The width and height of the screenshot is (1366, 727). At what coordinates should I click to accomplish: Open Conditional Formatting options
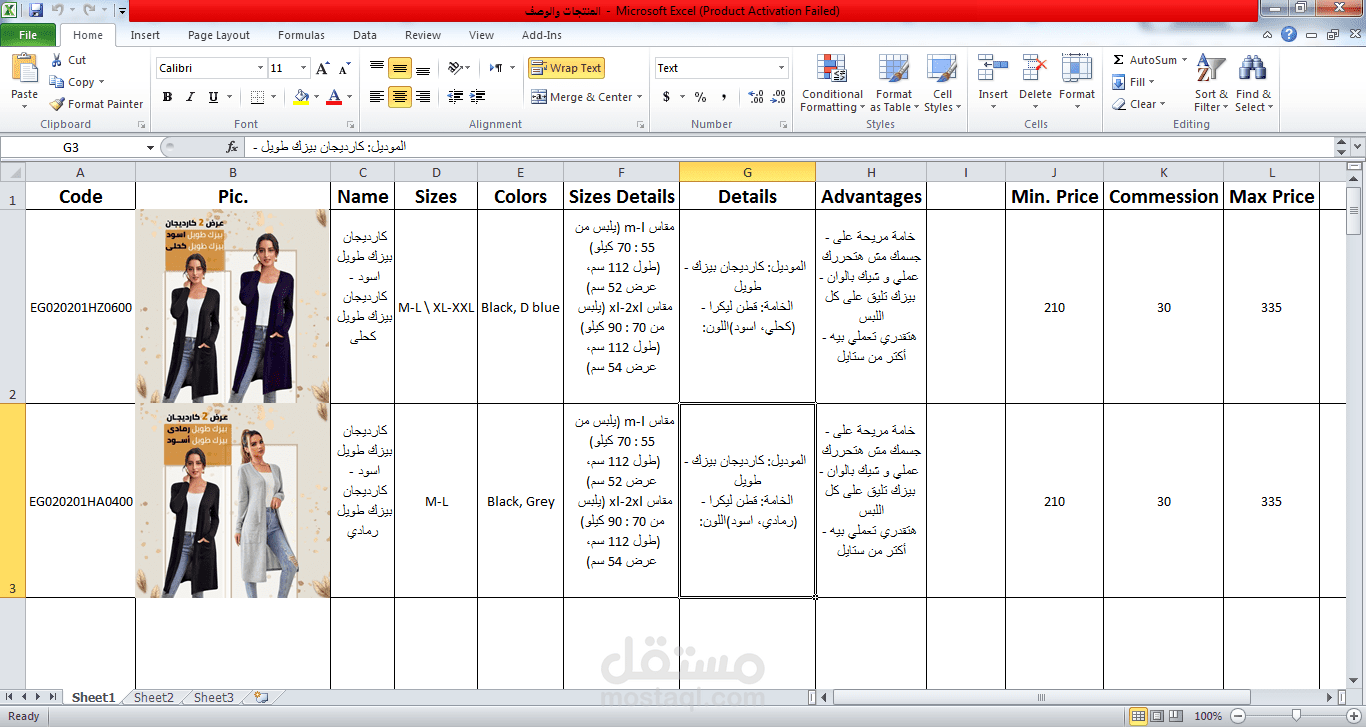point(832,84)
